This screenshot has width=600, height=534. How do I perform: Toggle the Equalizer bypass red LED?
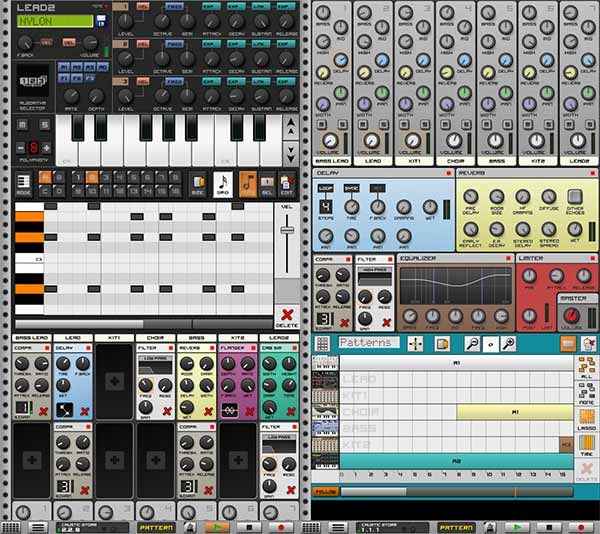508,259
